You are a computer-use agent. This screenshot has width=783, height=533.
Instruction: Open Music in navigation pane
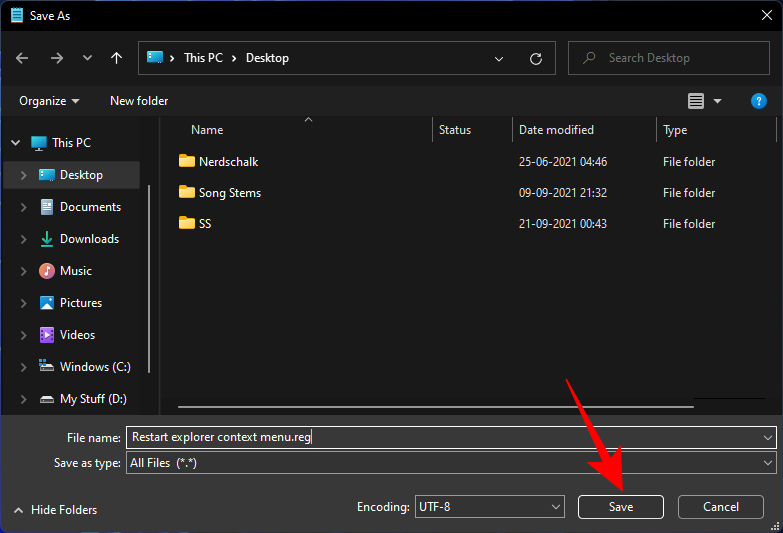pyautogui.click(x=75, y=271)
